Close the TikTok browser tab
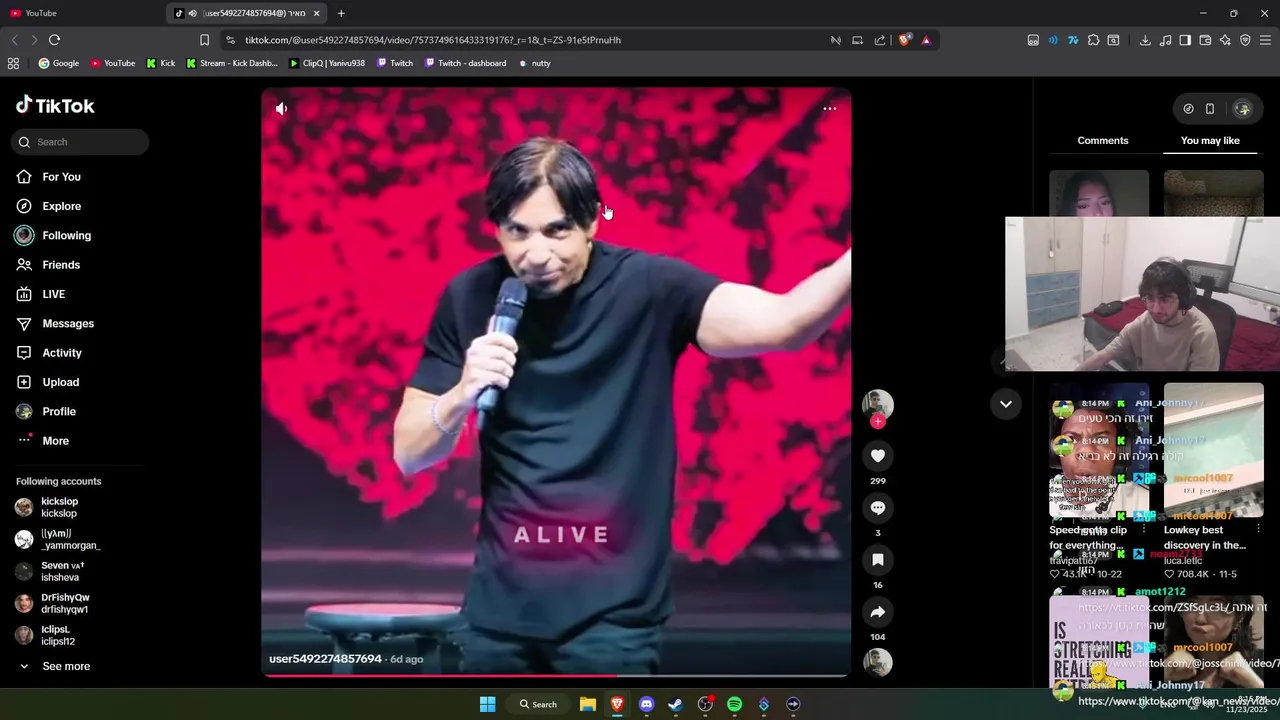 (317, 13)
